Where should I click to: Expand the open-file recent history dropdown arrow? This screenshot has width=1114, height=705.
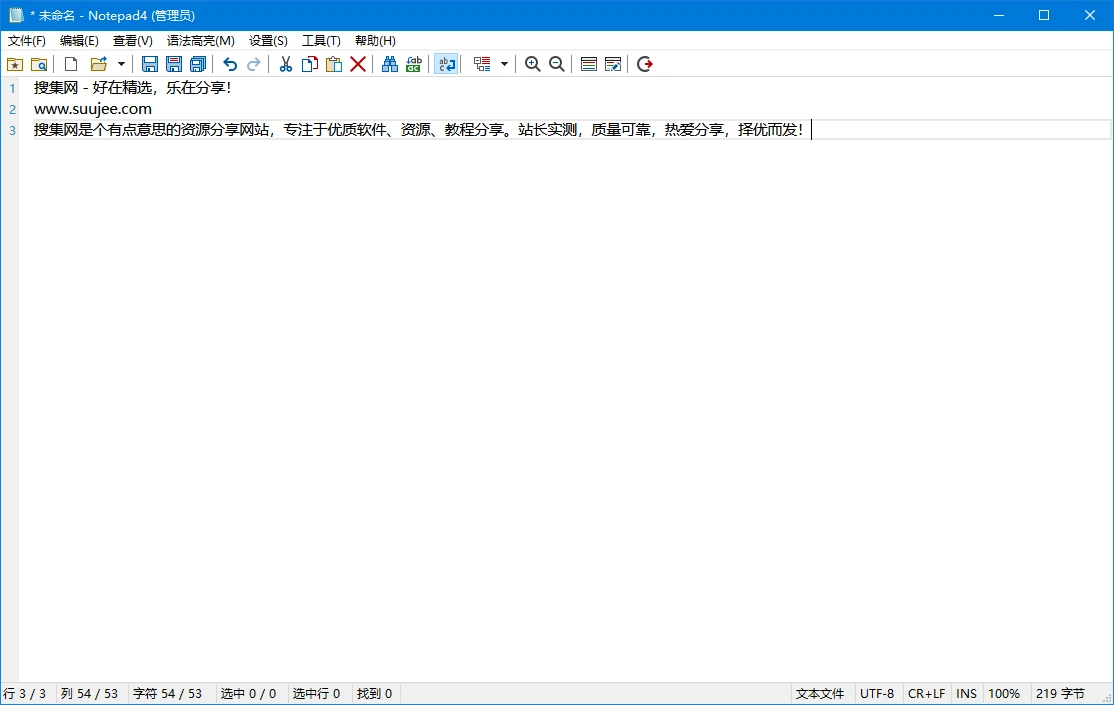click(121, 65)
